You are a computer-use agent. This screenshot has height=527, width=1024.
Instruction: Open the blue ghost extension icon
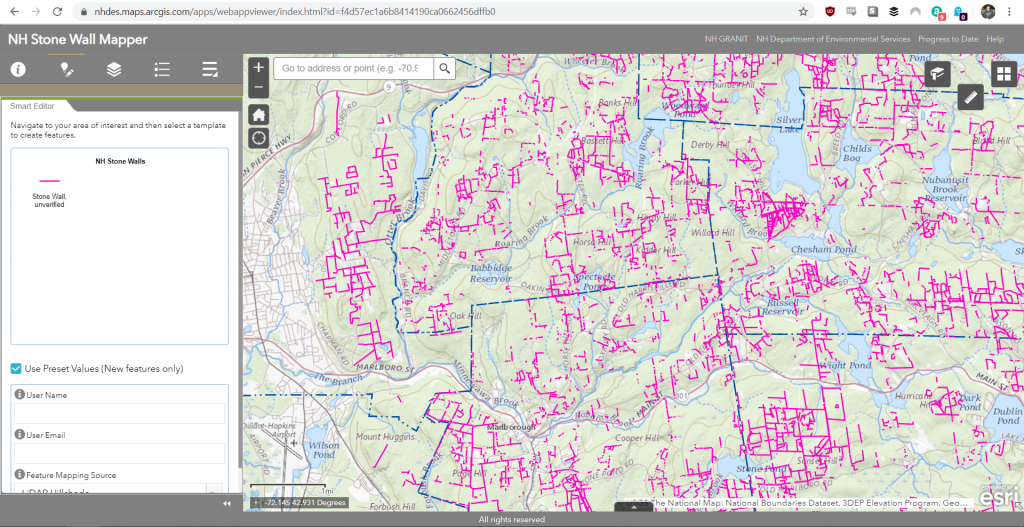pos(959,12)
